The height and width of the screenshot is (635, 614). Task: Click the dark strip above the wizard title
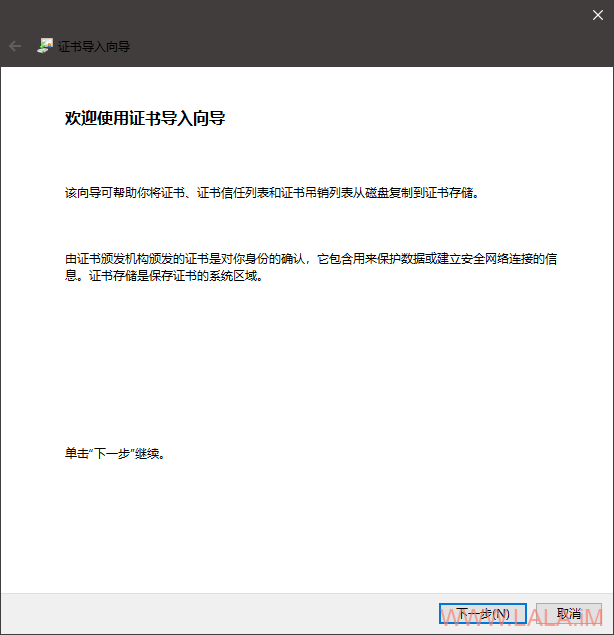pos(307,14)
